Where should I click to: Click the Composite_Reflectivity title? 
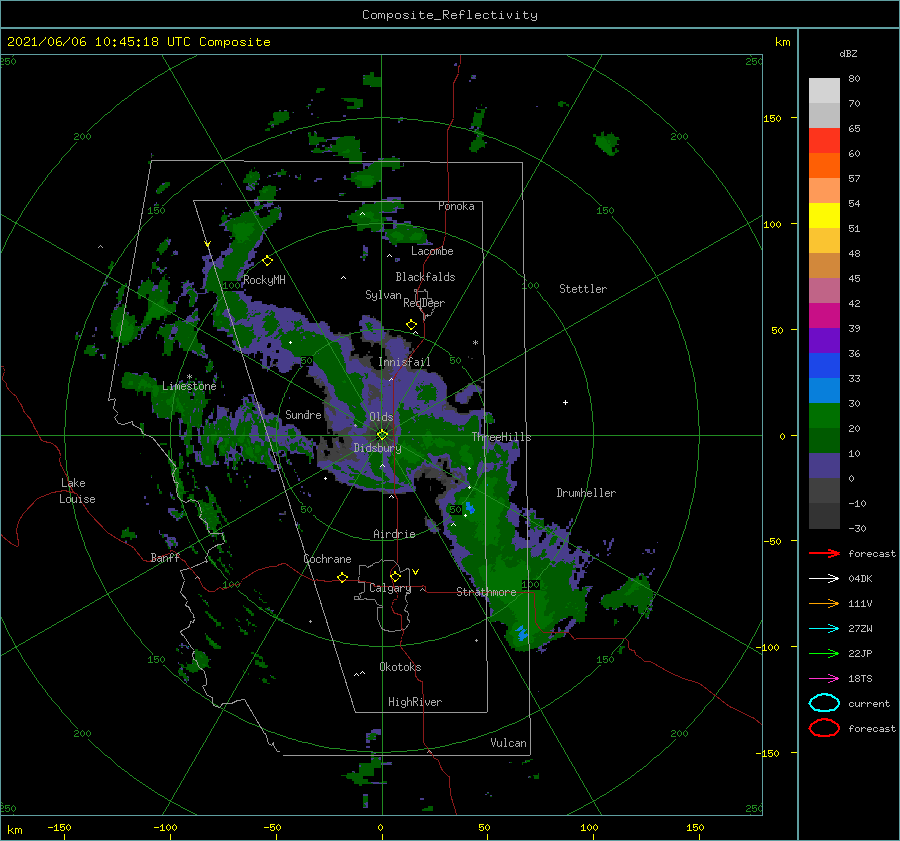[450, 15]
